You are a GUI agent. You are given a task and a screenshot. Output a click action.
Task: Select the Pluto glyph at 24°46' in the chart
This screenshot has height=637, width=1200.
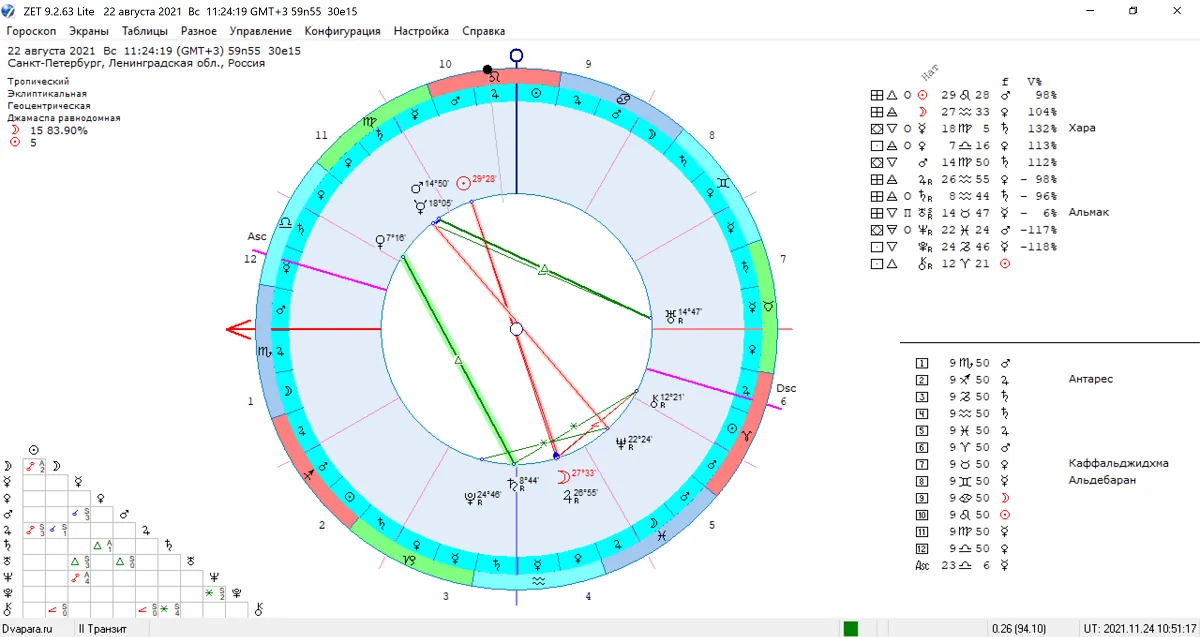(470, 496)
